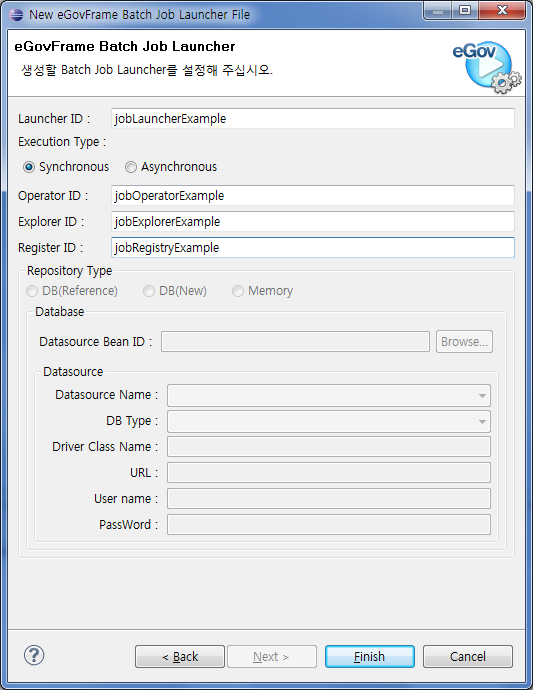
Task: Browse for Datasource Bean ID
Action: (464, 341)
